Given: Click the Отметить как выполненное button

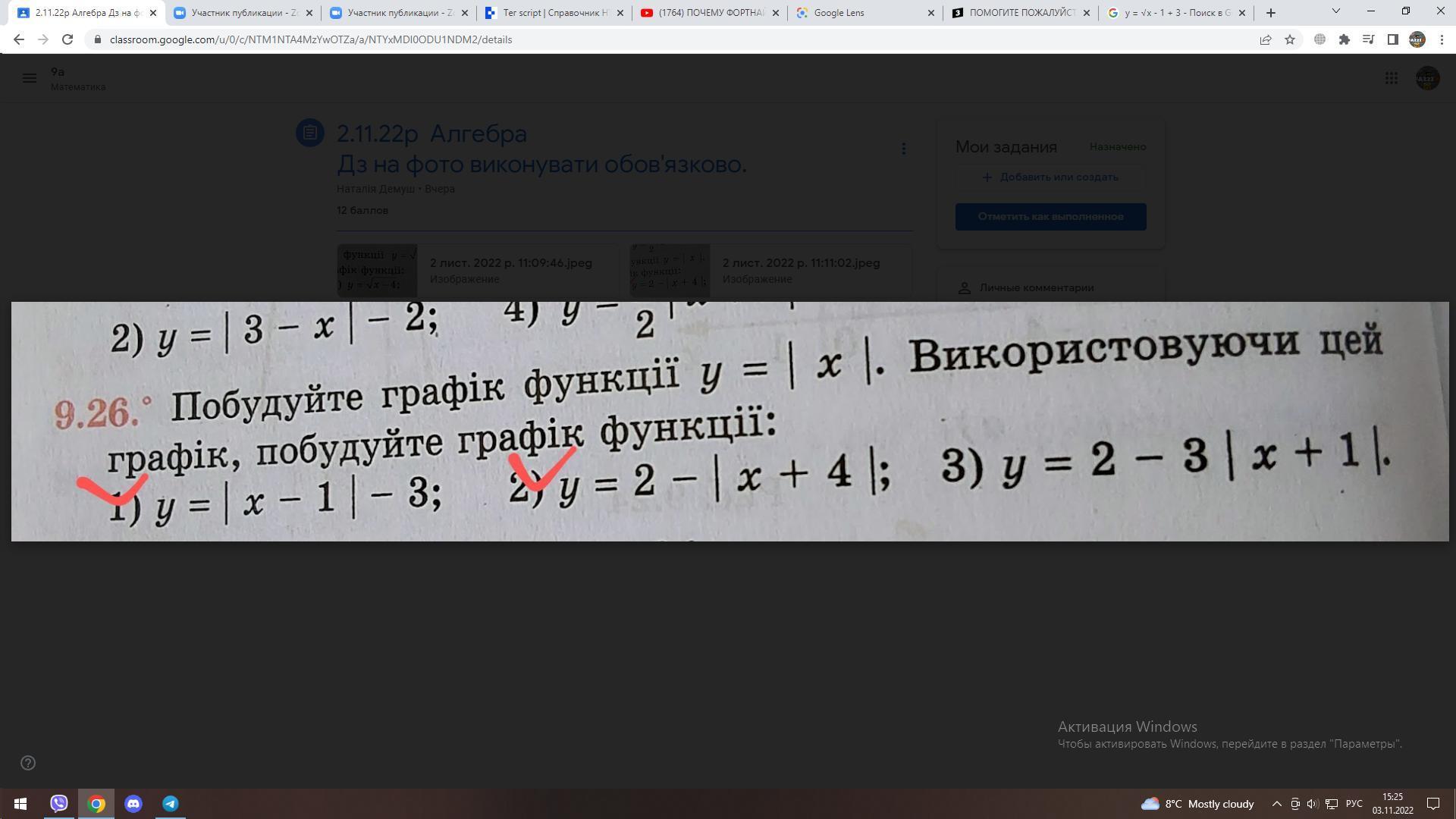Looking at the screenshot, I should [1050, 217].
